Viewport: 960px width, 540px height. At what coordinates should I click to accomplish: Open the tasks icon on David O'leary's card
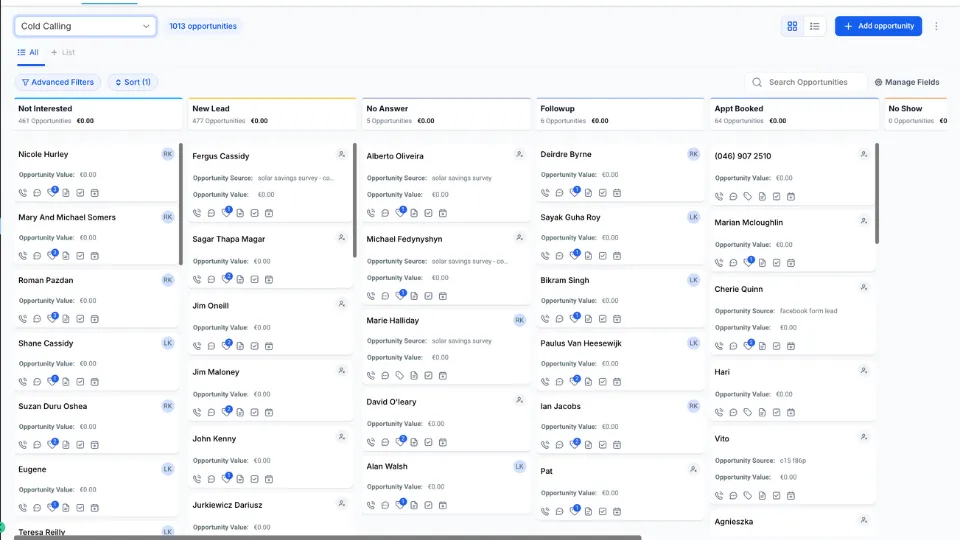pyautogui.click(x=429, y=442)
